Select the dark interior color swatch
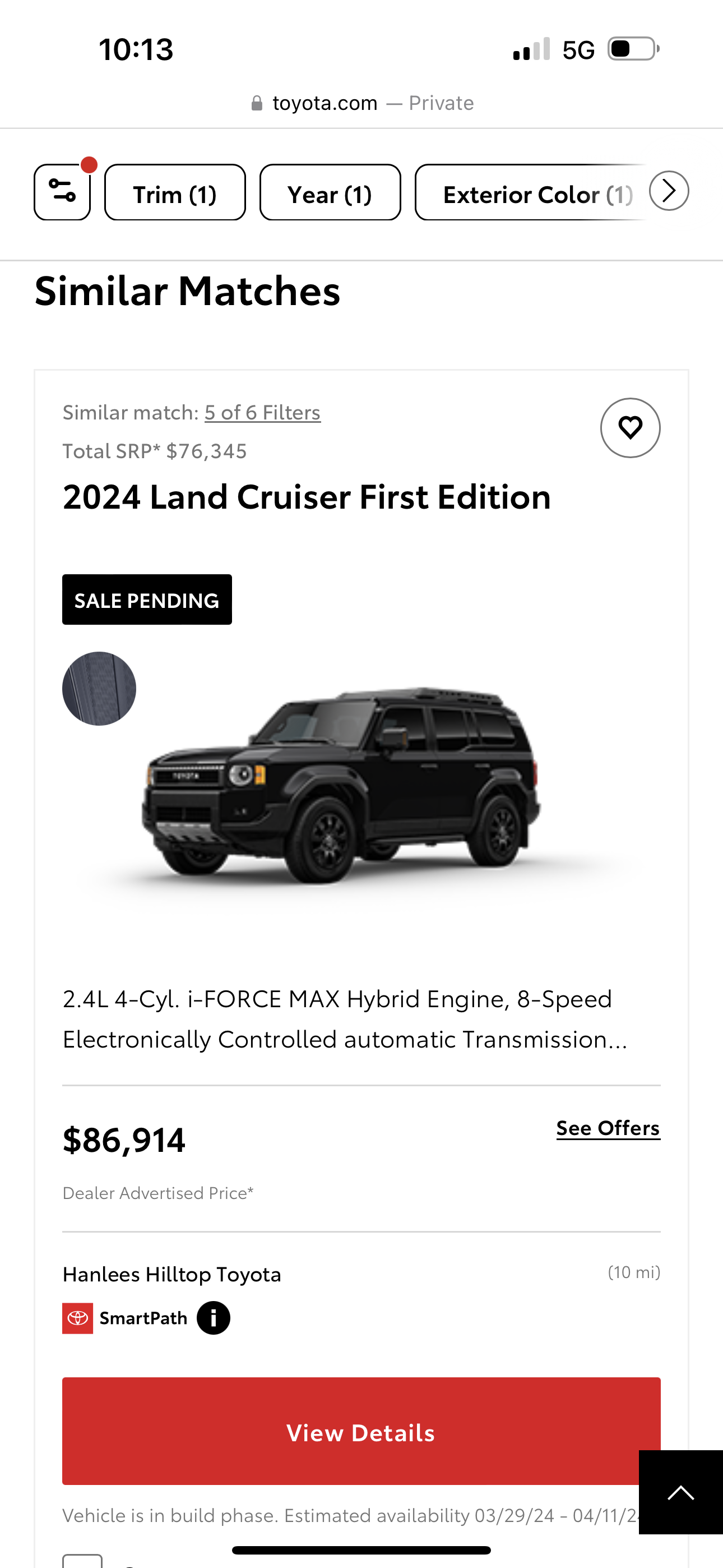The height and width of the screenshot is (1568, 723). pos(99,689)
